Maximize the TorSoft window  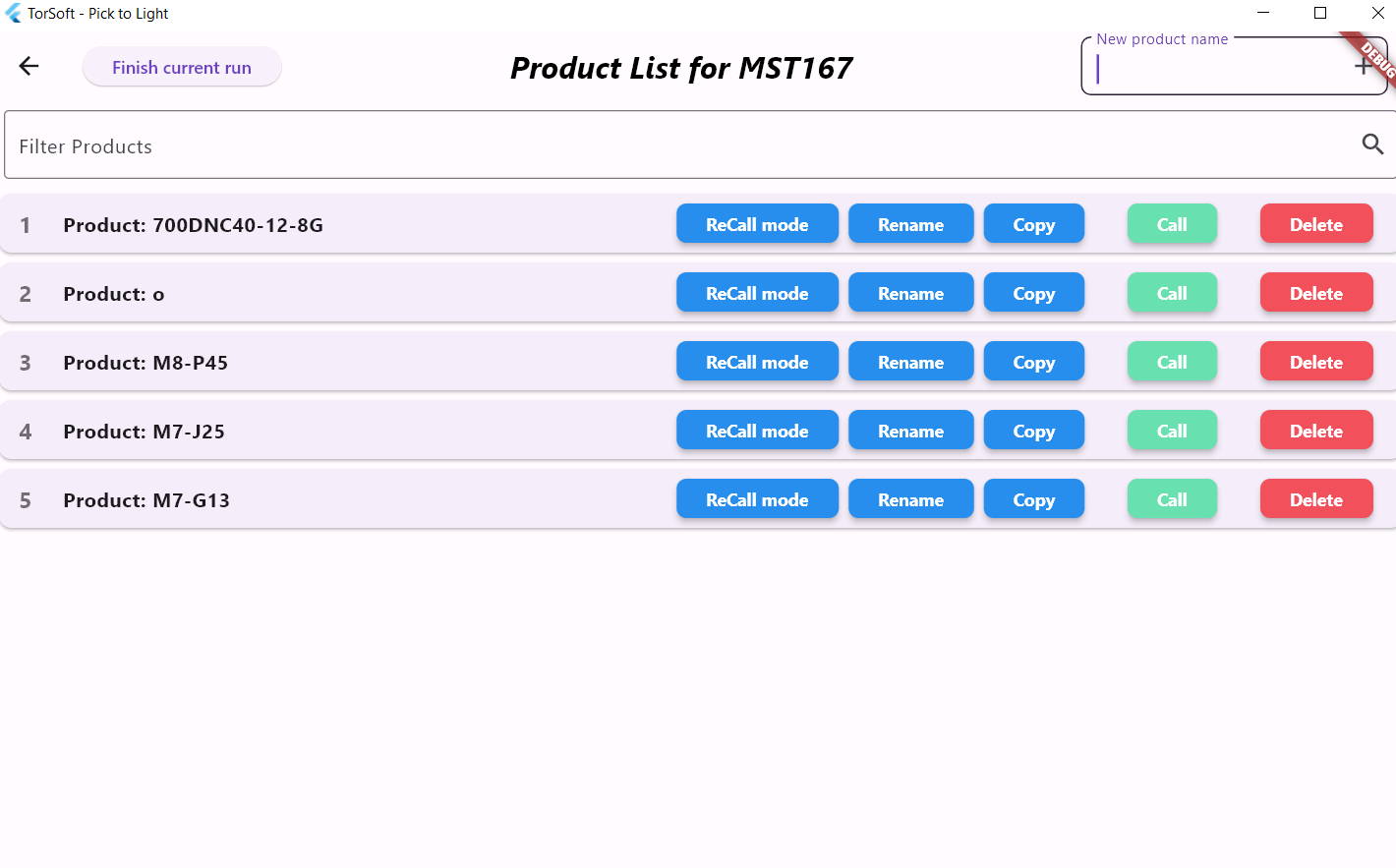point(1320,13)
